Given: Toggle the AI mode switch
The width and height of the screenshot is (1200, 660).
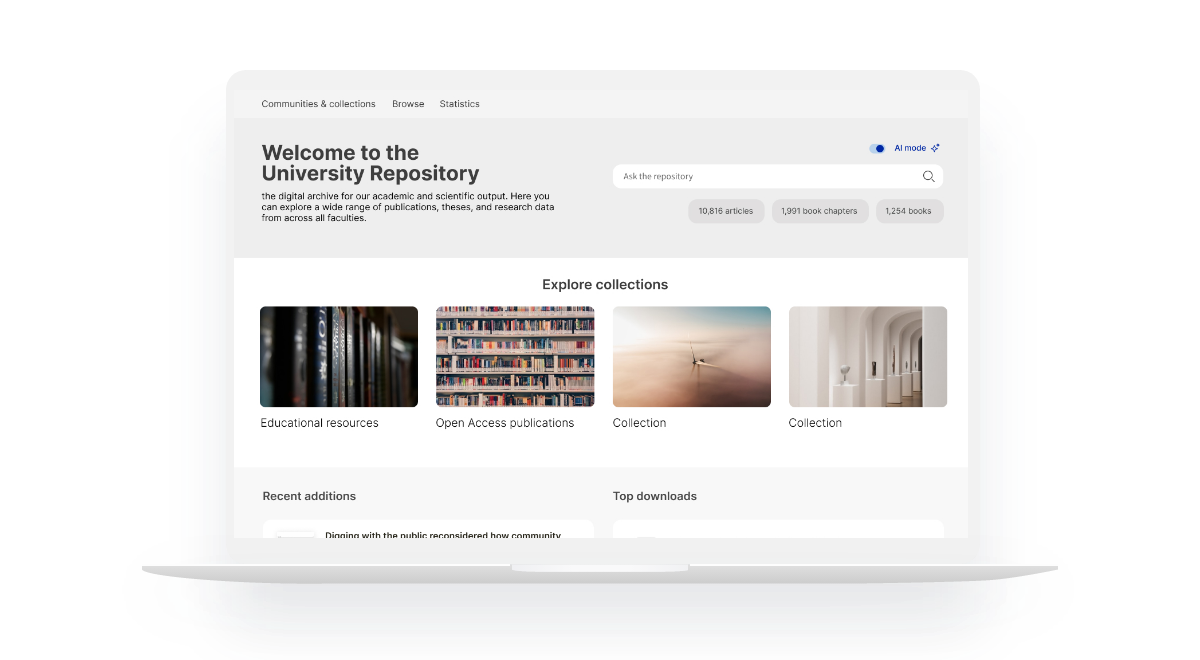Looking at the screenshot, I should coord(878,148).
